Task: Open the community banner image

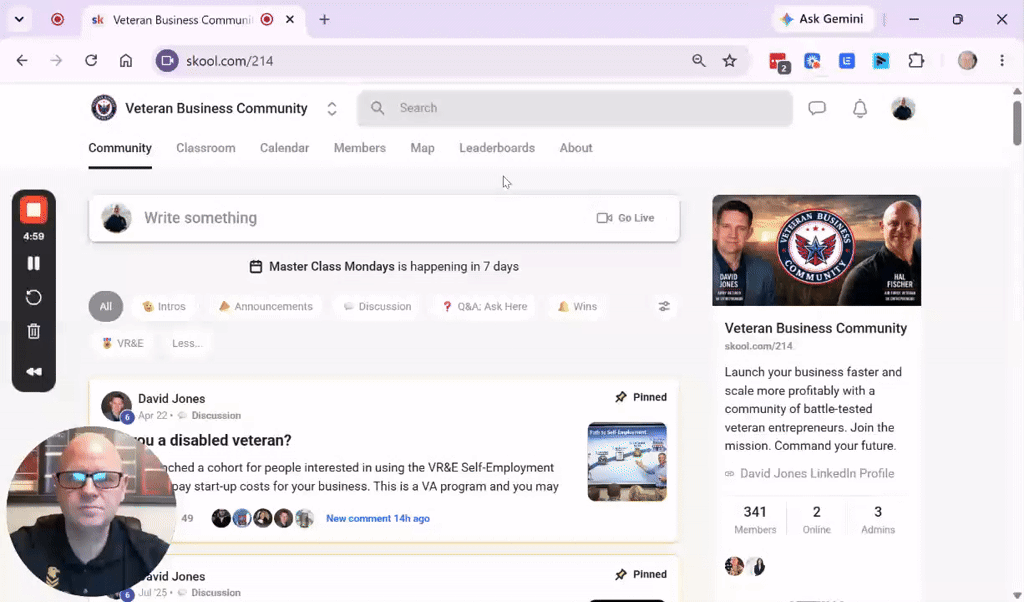Action: click(x=816, y=250)
